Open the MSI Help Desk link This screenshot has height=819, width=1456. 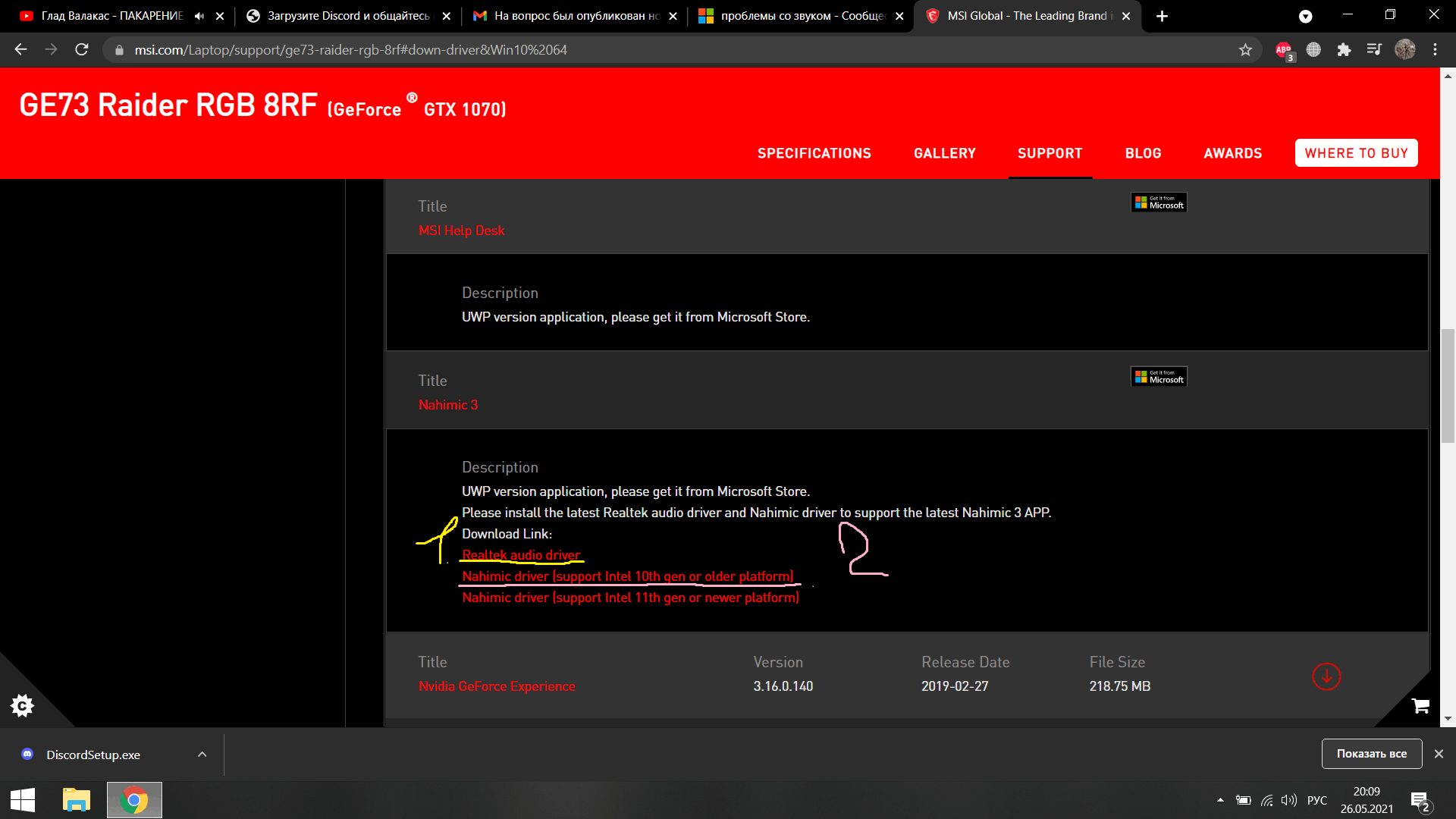461,231
